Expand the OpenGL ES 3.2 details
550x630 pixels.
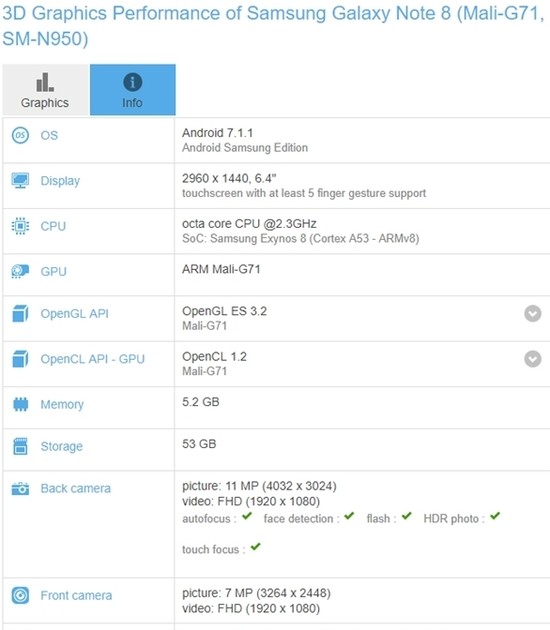pyautogui.click(x=533, y=313)
